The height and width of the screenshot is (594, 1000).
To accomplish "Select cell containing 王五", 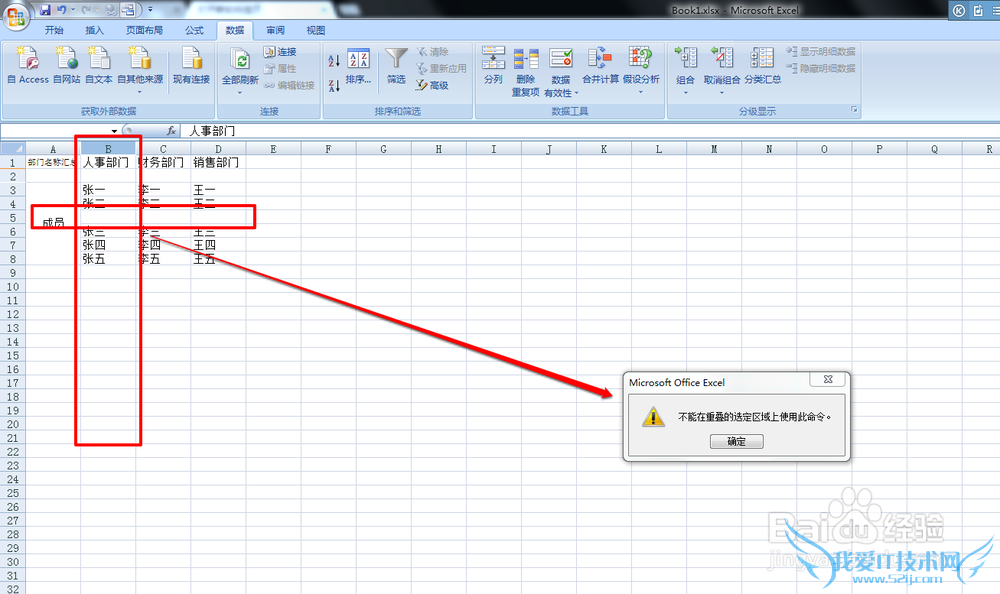I will tap(218, 259).
